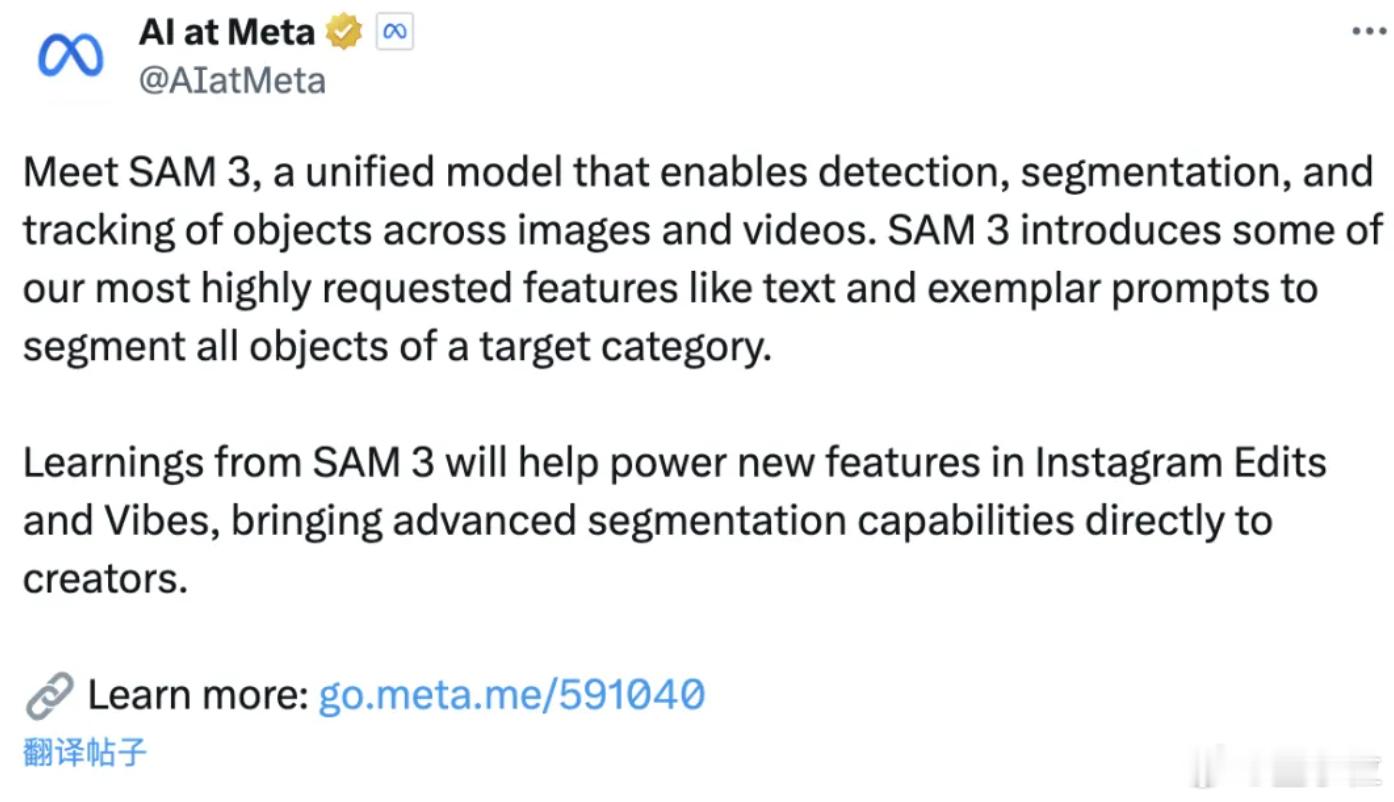Open the AI at Meta display name
The image size is (1394, 802).
pos(226,33)
